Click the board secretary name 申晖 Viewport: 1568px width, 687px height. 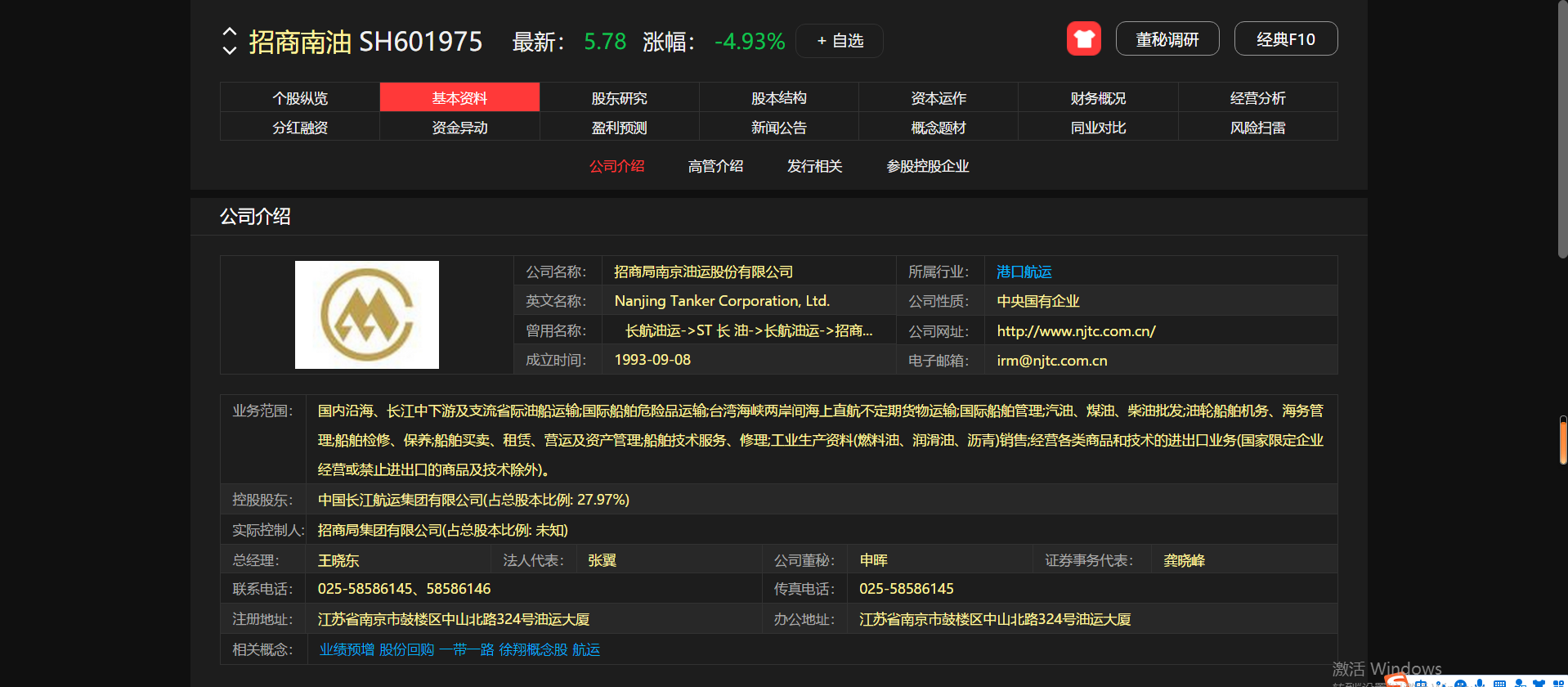coord(874,560)
